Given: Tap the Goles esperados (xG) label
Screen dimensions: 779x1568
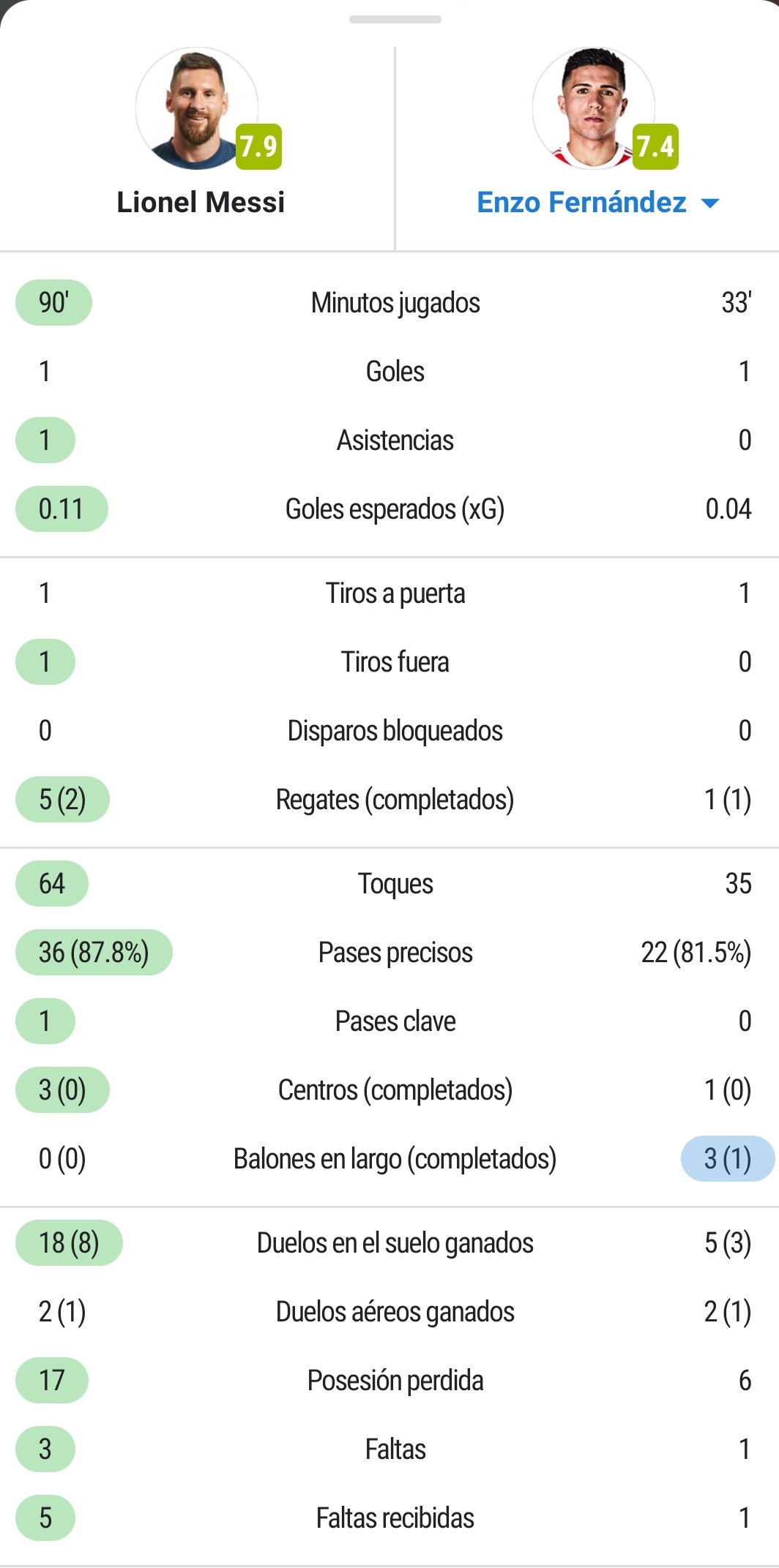Looking at the screenshot, I should [x=395, y=509].
